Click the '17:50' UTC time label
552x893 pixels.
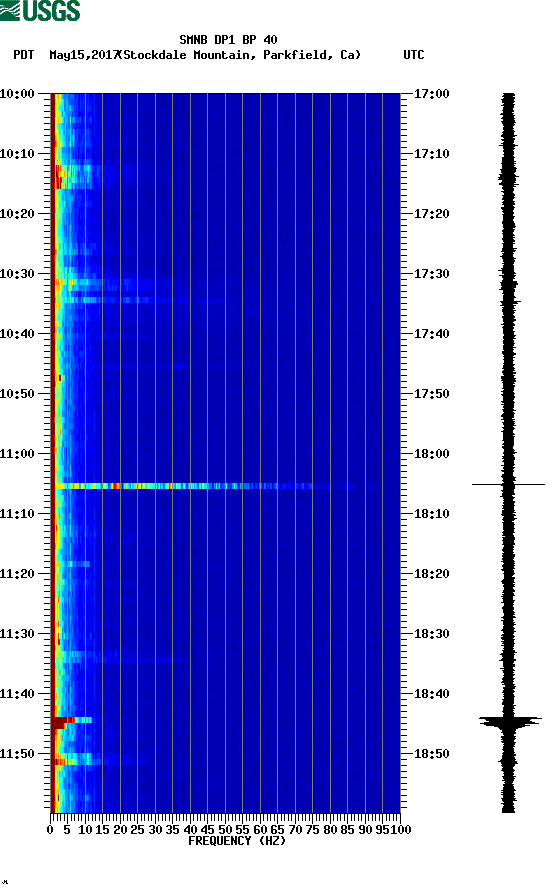431,394
